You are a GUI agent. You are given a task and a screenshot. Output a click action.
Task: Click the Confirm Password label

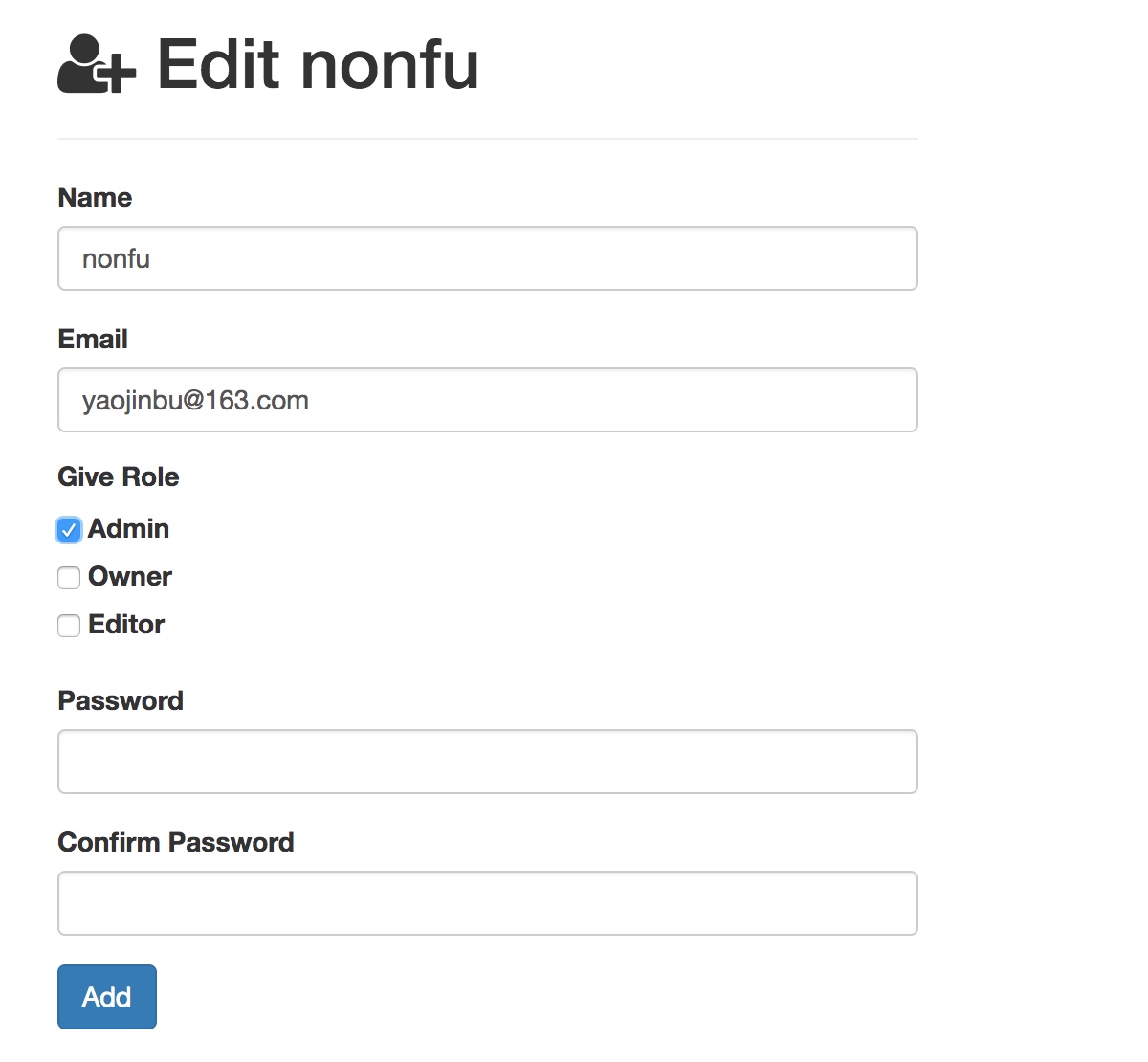(x=176, y=842)
